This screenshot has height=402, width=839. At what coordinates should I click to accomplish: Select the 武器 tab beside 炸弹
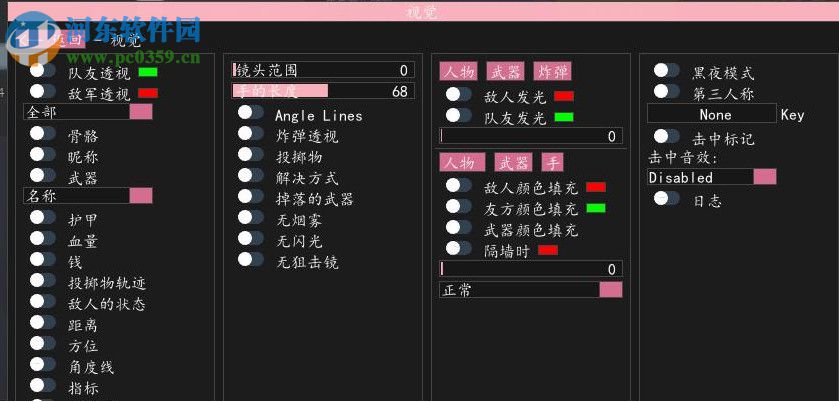pos(506,71)
